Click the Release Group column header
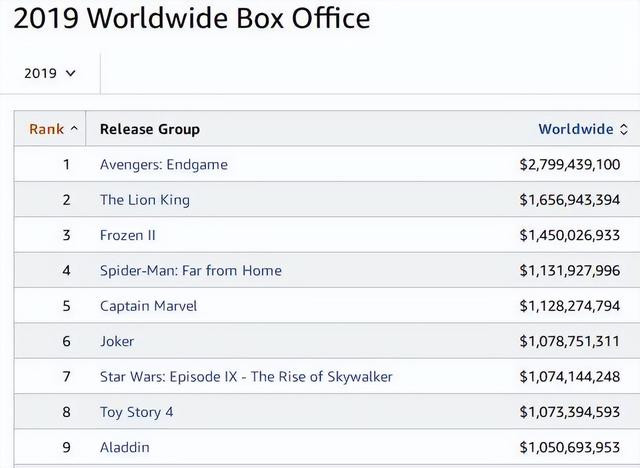 coord(150,129)
